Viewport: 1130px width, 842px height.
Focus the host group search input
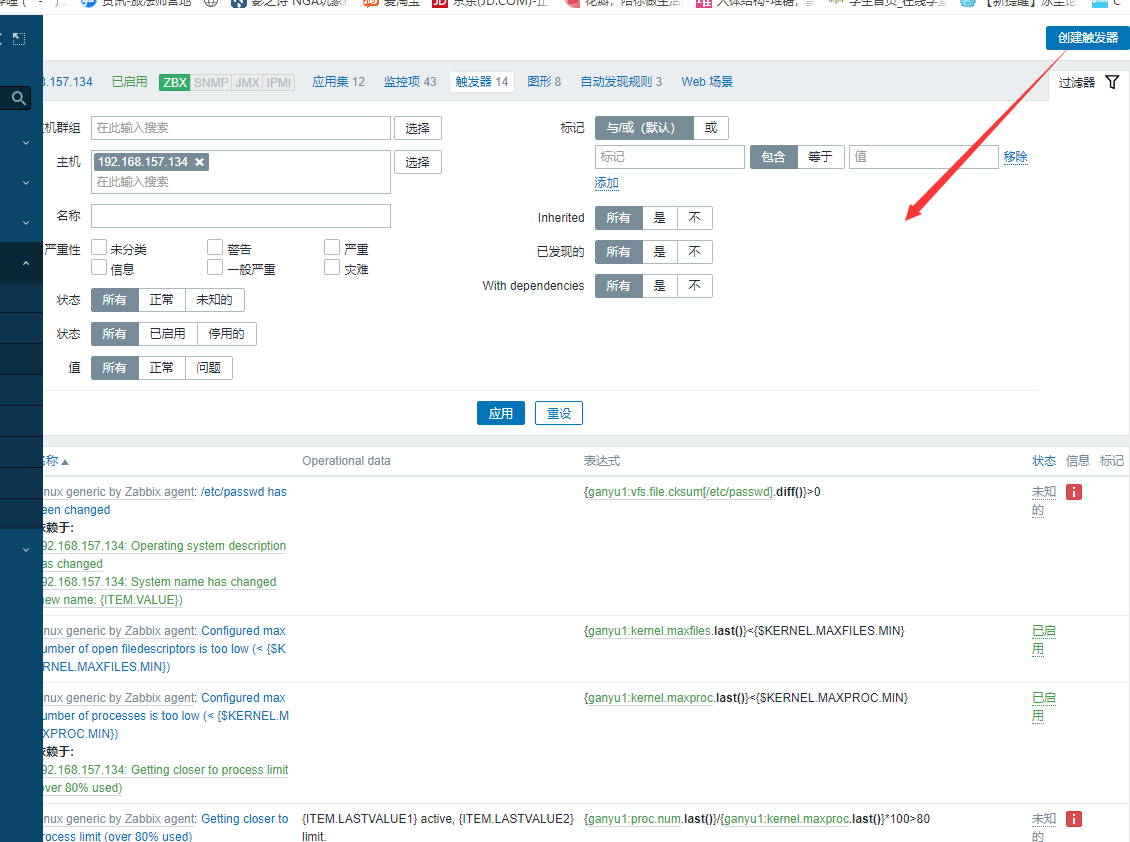[241, 128]
